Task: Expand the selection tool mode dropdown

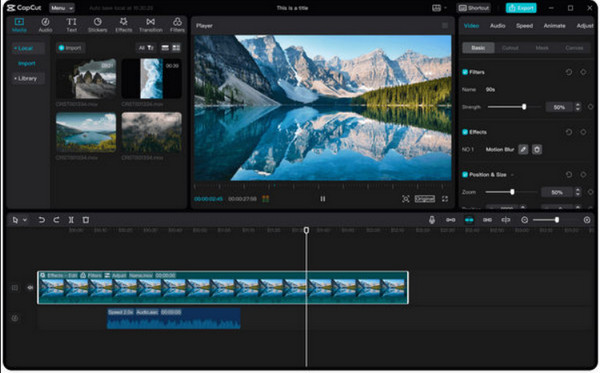Action: (x=25, y=220)
